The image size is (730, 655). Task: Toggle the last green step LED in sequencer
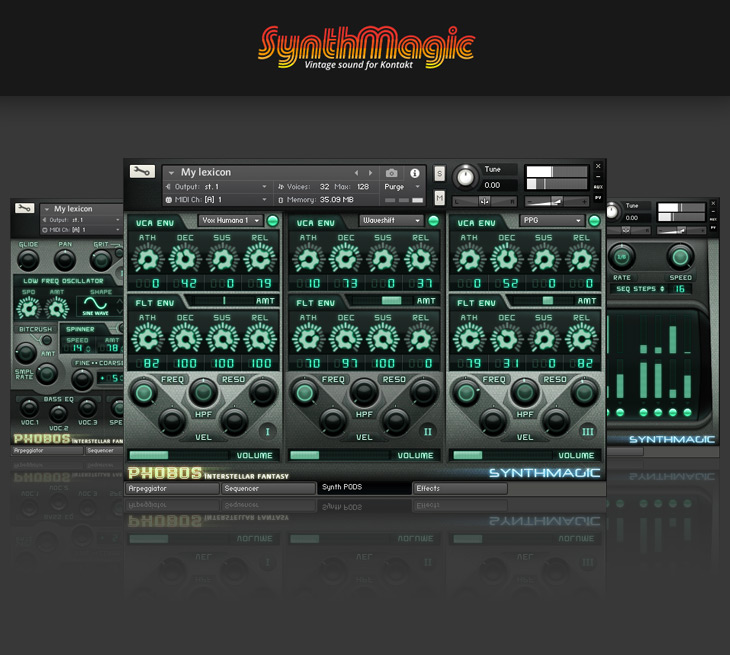point(687,412)
